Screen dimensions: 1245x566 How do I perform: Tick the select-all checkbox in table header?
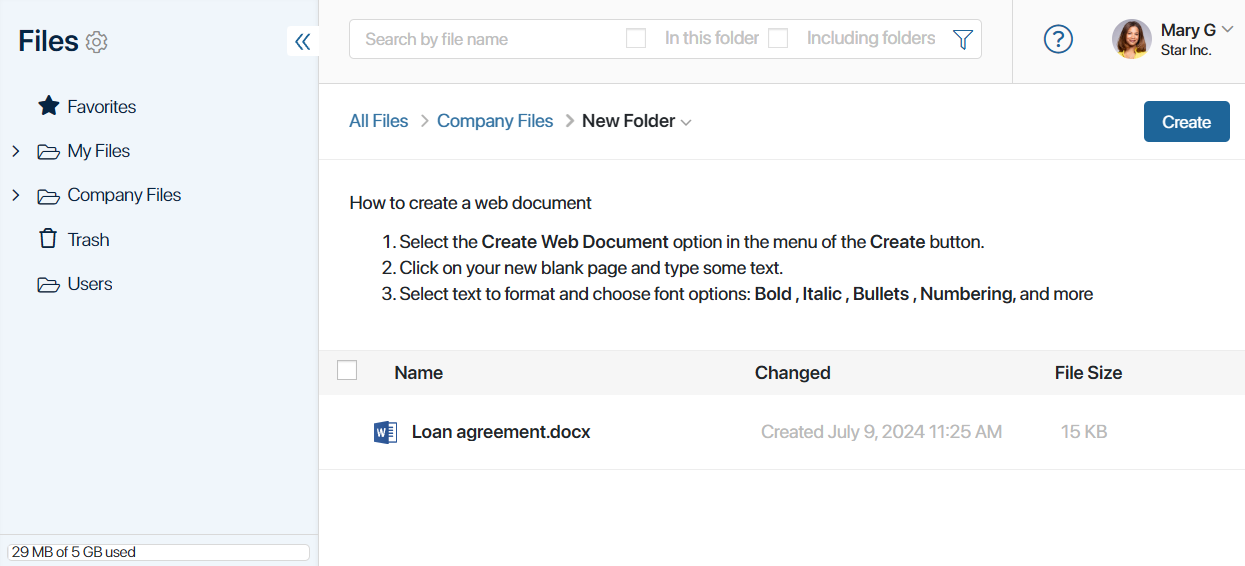pyautogui.click(x=347, y=370)
